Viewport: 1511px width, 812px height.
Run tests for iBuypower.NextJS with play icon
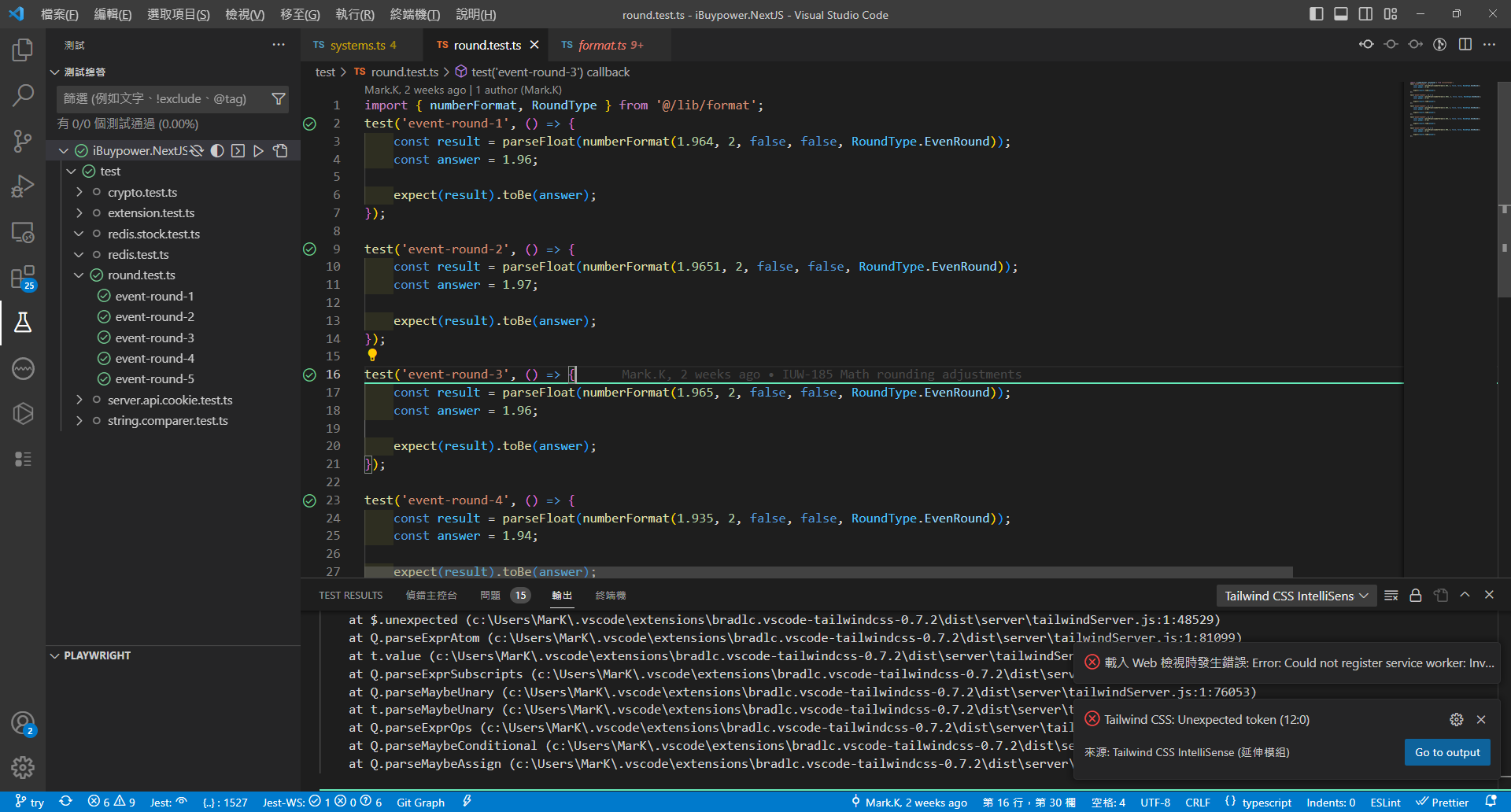(x=258, y=150)
